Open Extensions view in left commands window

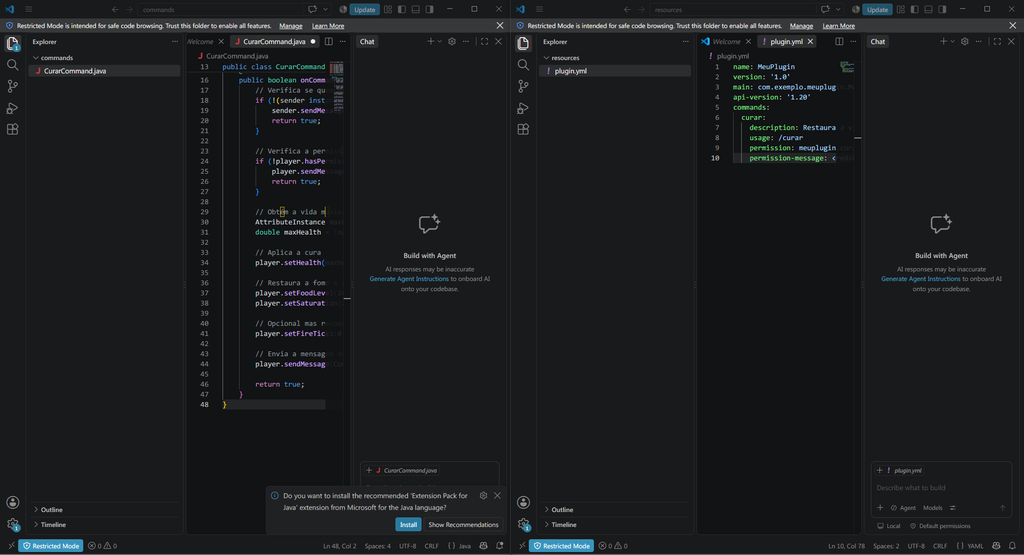pyautogui.click(x=12, y=129)
